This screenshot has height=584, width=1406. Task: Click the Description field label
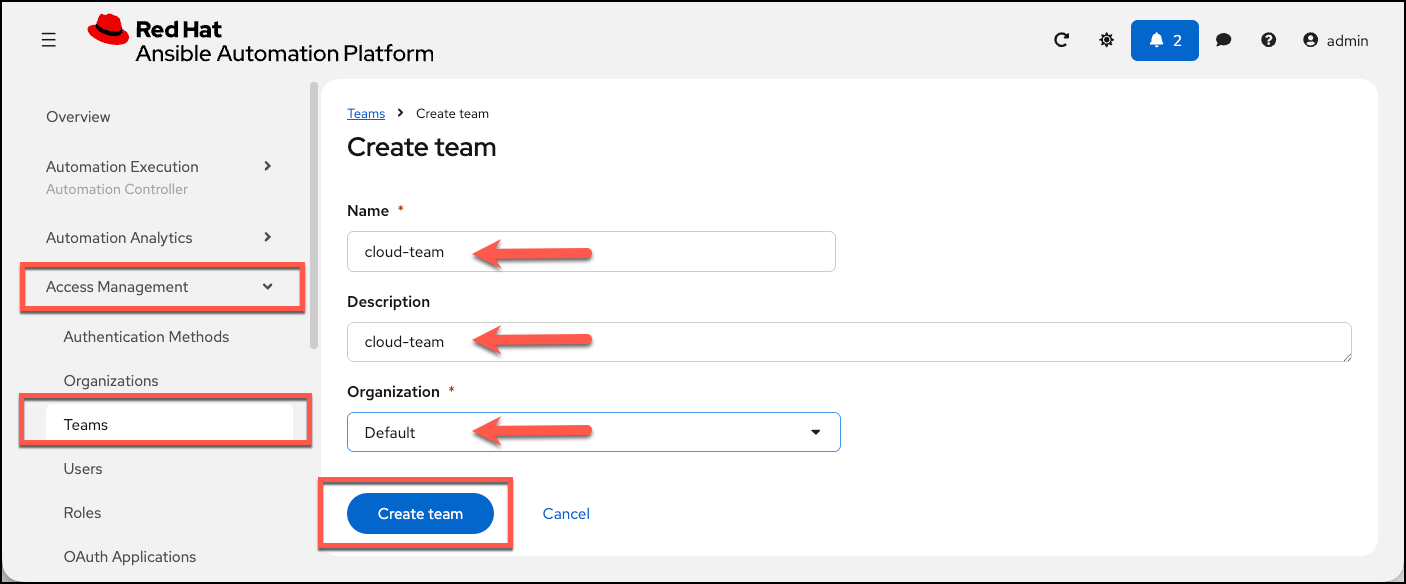[388, 302]
